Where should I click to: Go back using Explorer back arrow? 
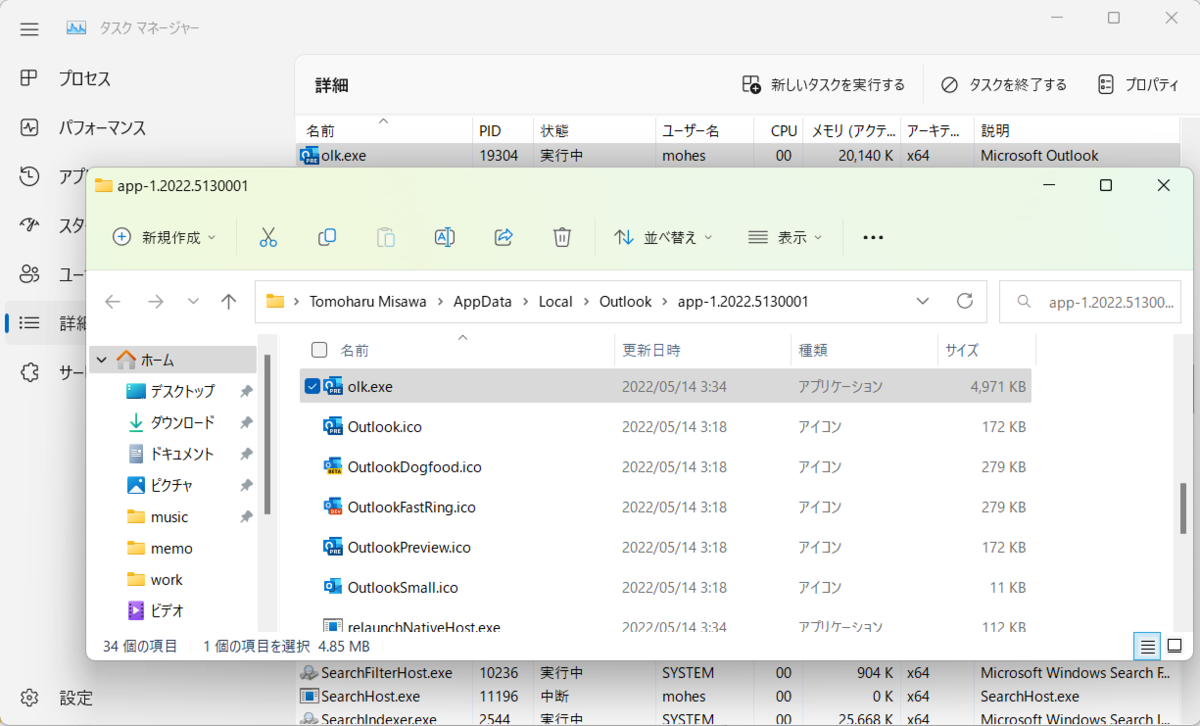pyautogui.click(x=113, y=301)
